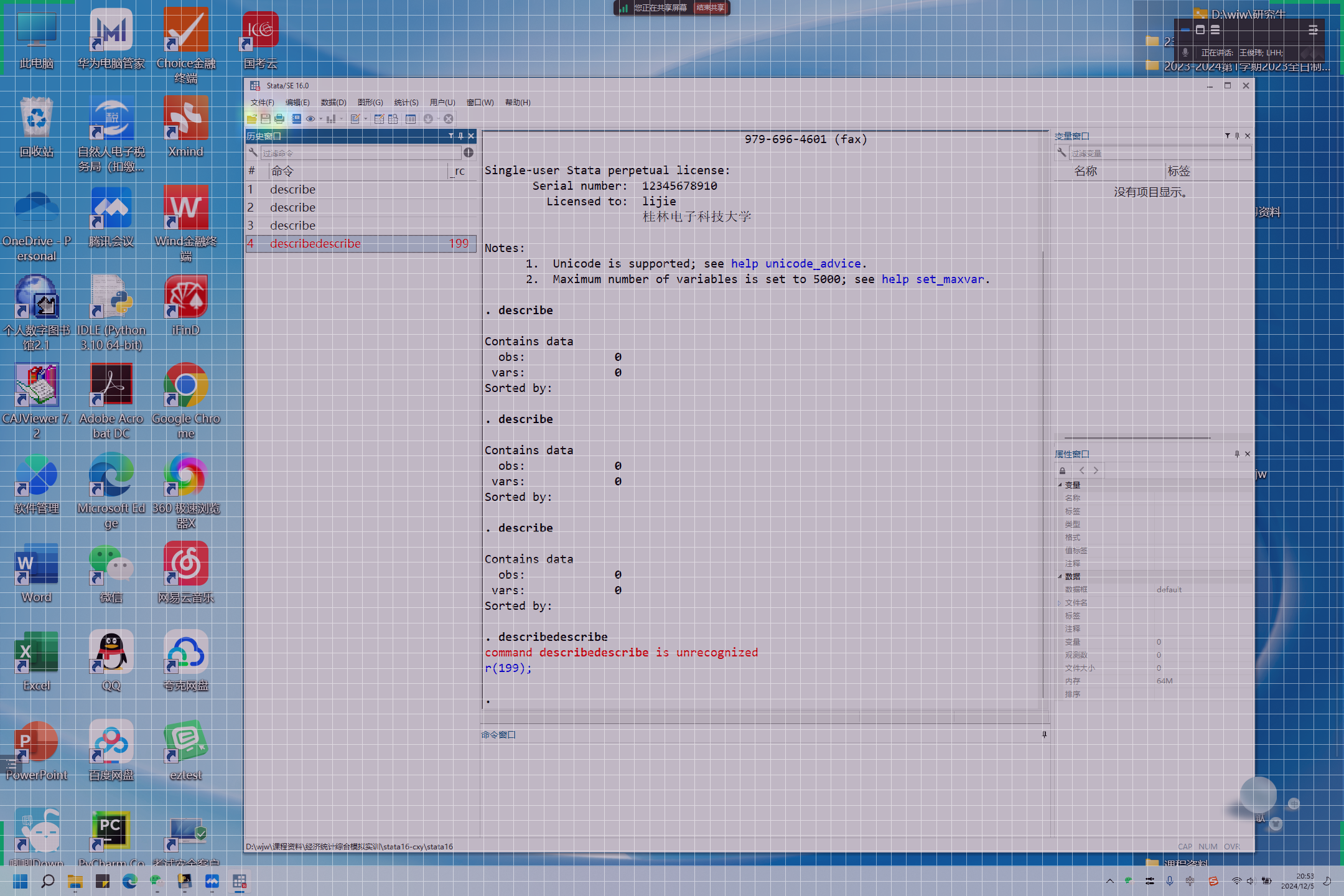Image resolution: width=1344 pixels, height=896 pixels.
Task: Open the 文件(F) menu
Action: (x=262, y=103)
